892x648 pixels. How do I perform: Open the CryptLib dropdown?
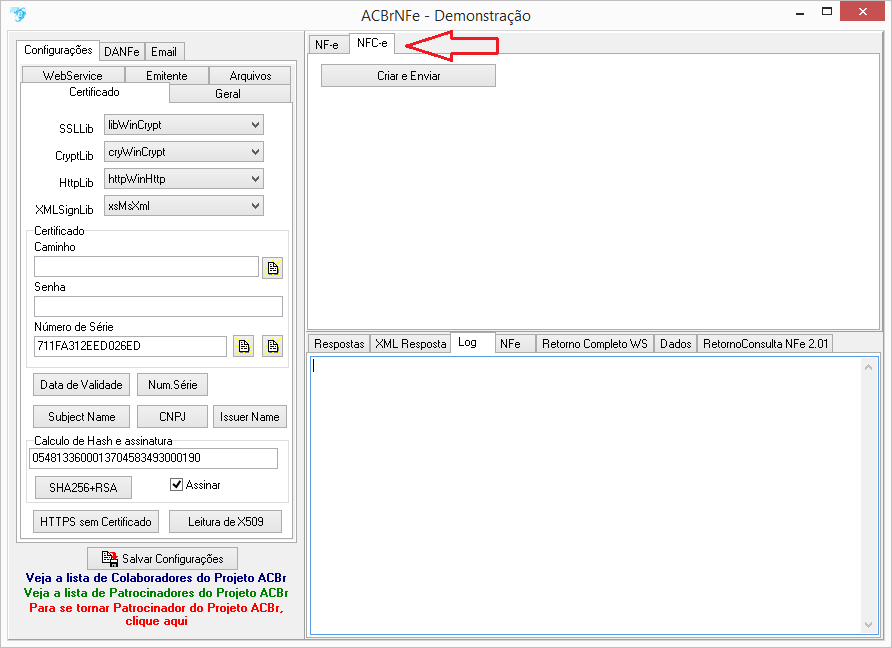tap(184, 152)
